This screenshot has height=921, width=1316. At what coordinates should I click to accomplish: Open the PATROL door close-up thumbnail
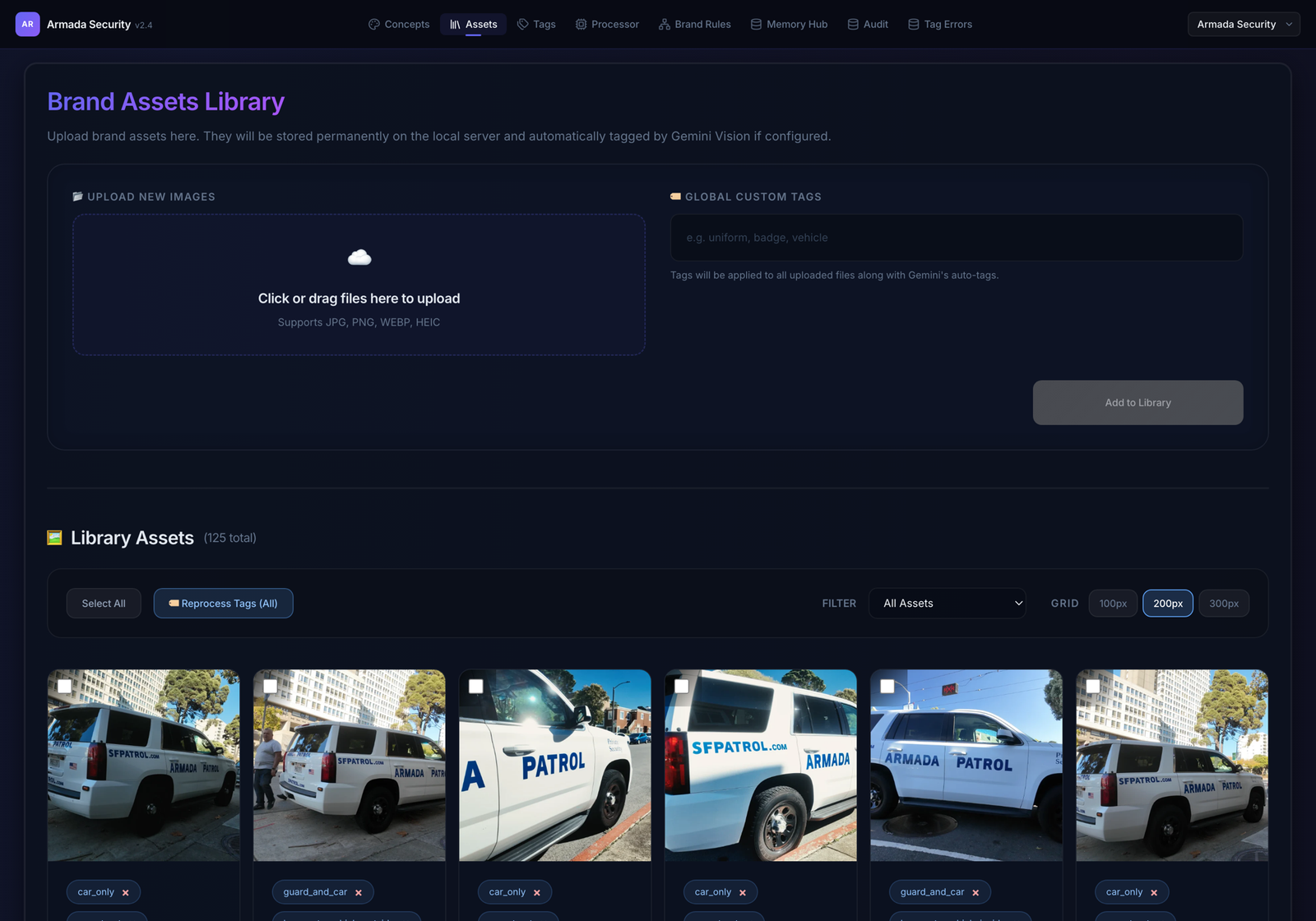coord(554,765)
